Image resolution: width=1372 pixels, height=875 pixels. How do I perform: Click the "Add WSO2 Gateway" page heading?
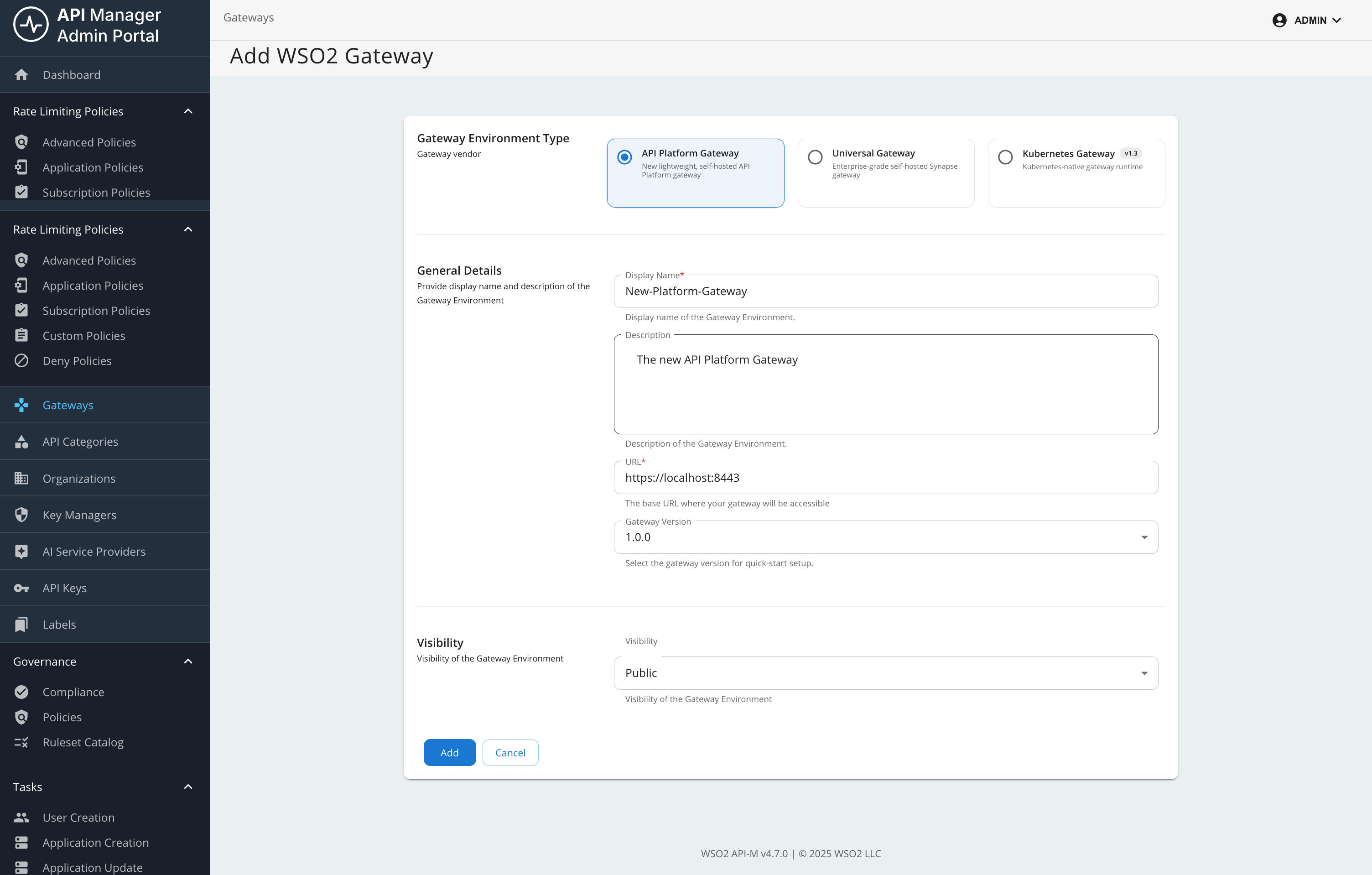pos(332,56)
